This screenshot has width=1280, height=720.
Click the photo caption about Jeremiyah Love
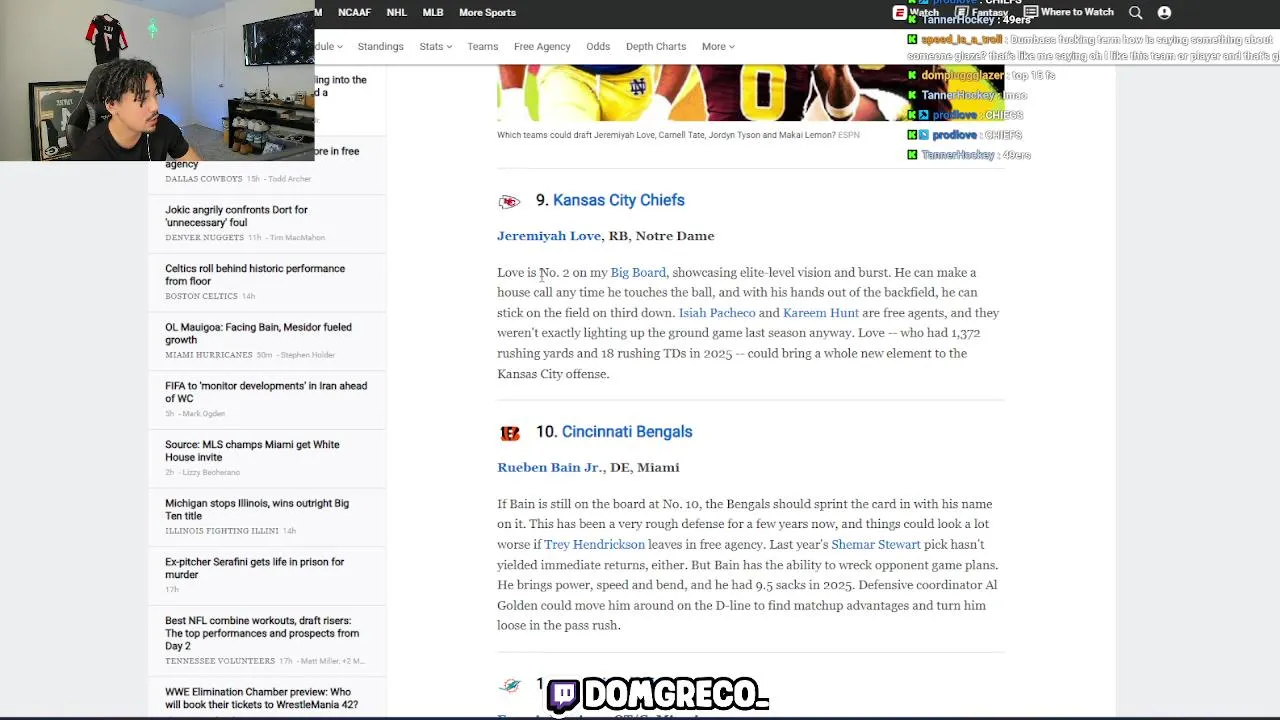pos(678,135)
